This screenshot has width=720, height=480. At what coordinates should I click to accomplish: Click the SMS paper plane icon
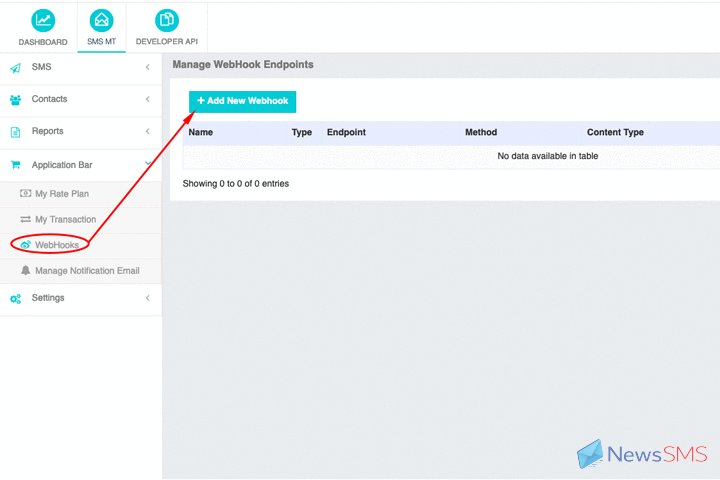tap(15, 68)
